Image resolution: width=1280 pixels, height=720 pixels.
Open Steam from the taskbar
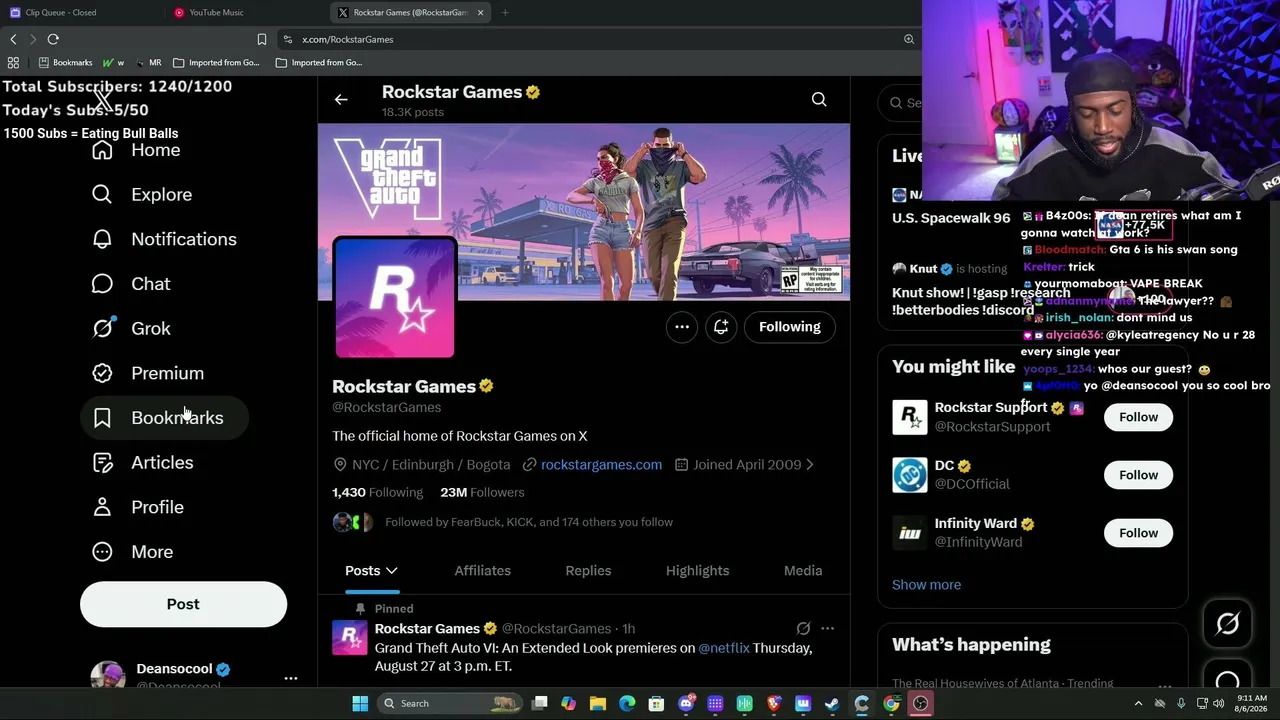click(x=832, y=703)
